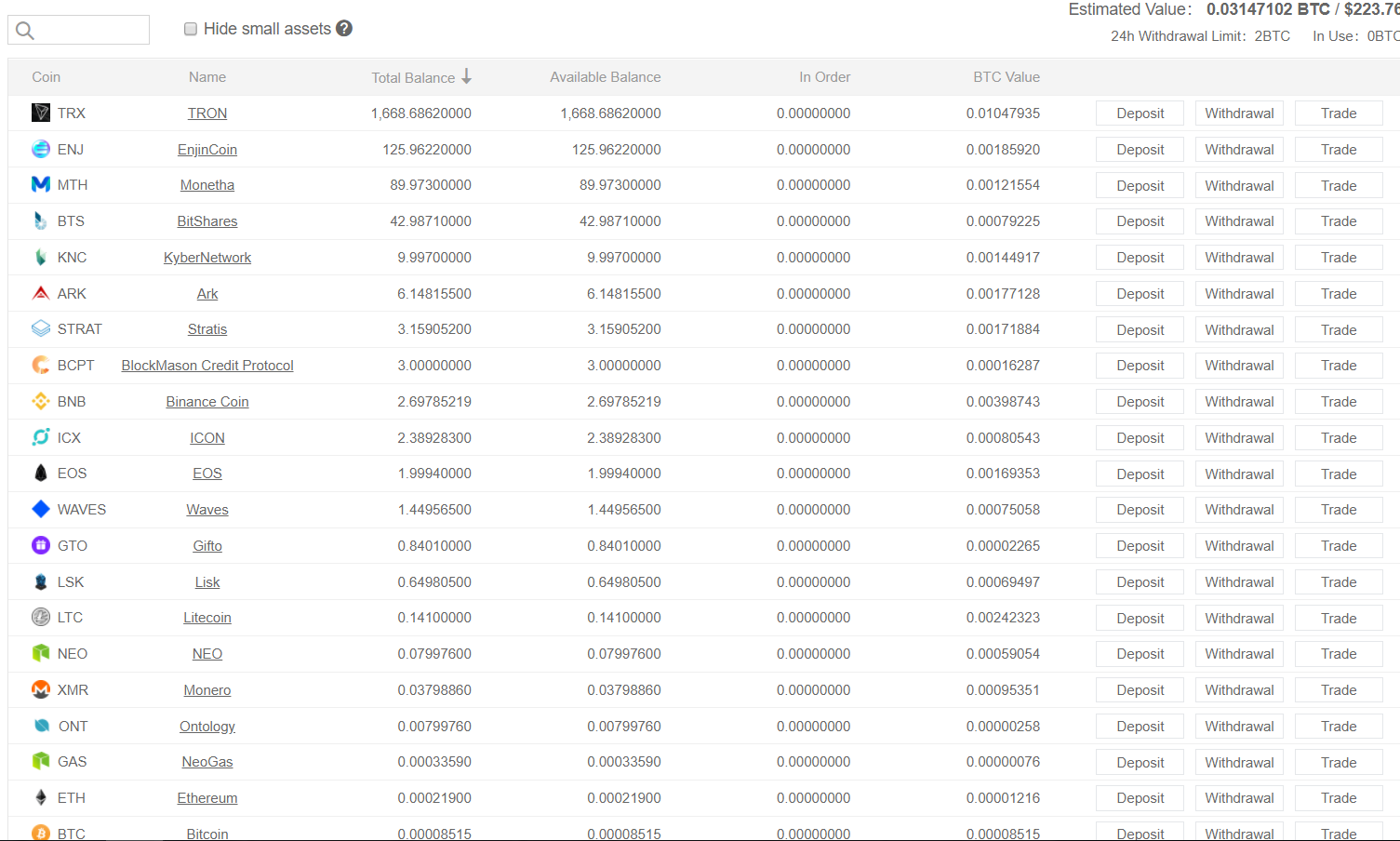
Task: Click the BTS BitShares logo icon
Action: click(41, 220)
